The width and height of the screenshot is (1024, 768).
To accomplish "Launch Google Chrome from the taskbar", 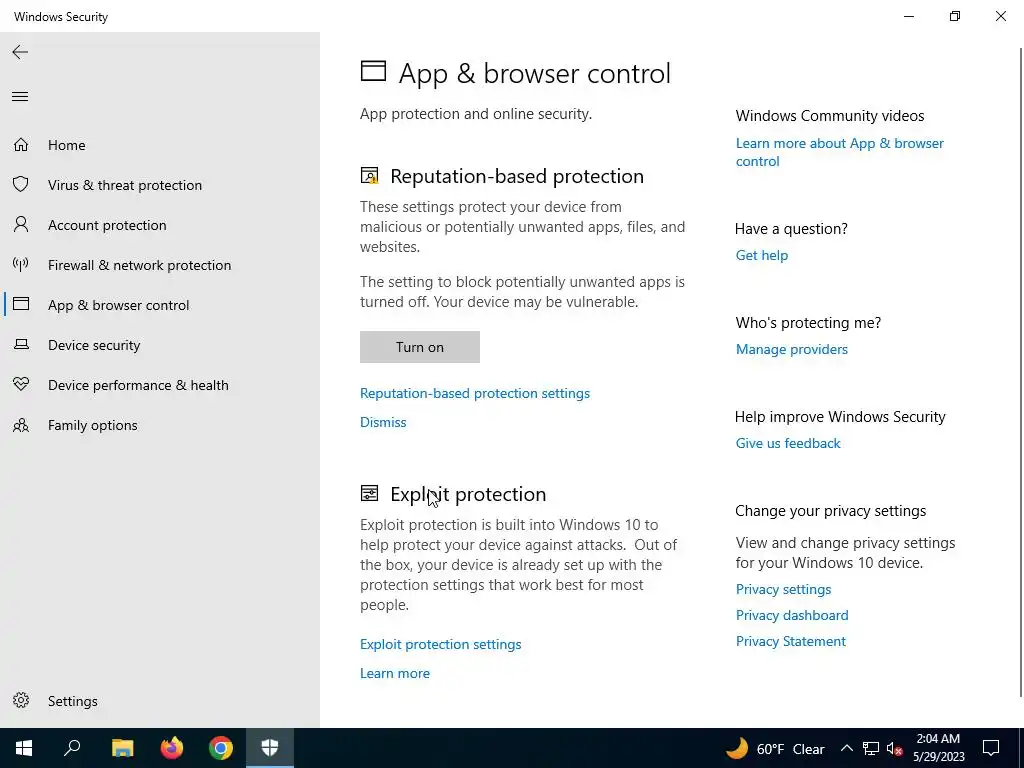I will coord(221,748).
